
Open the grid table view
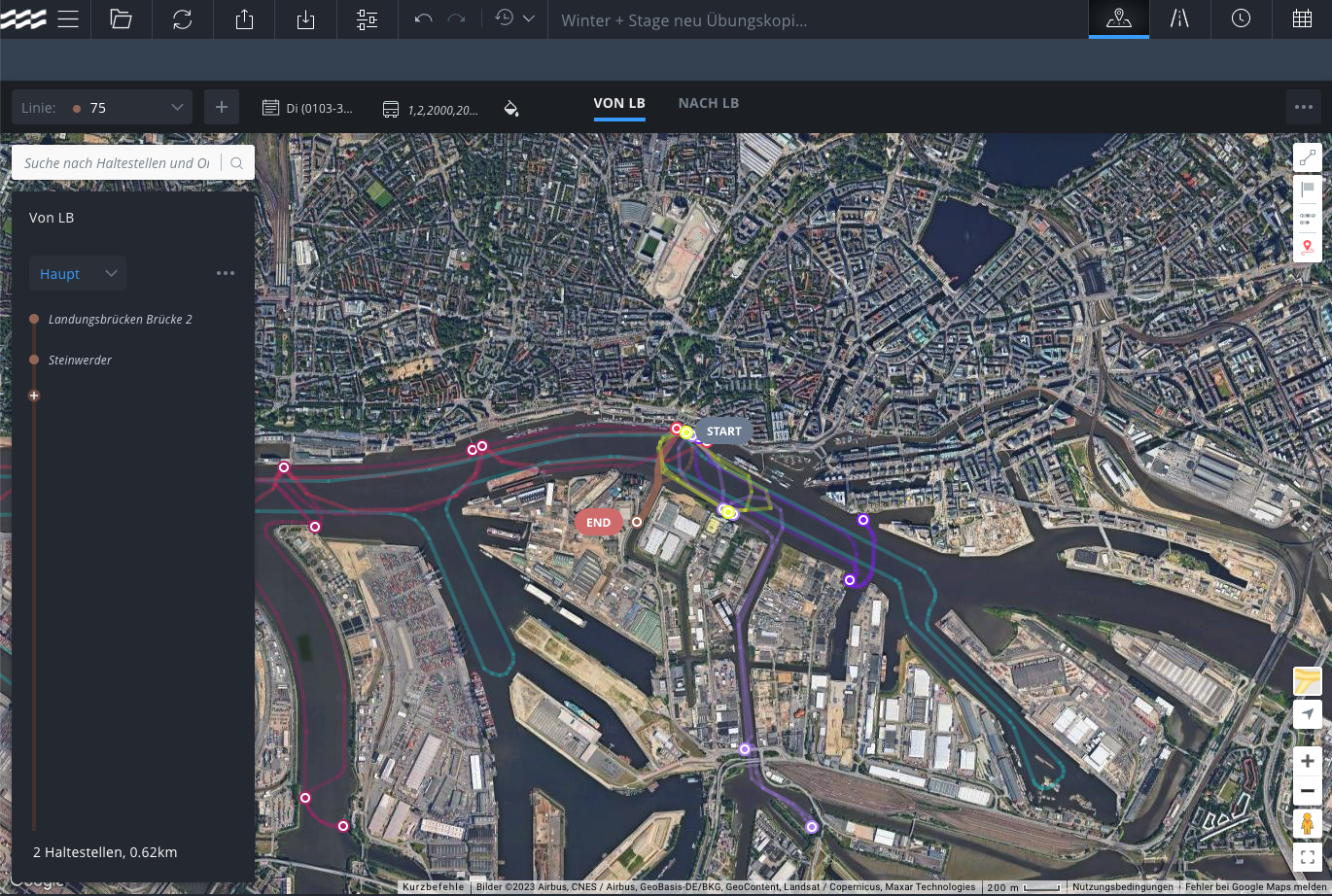tap(1302, 19)
